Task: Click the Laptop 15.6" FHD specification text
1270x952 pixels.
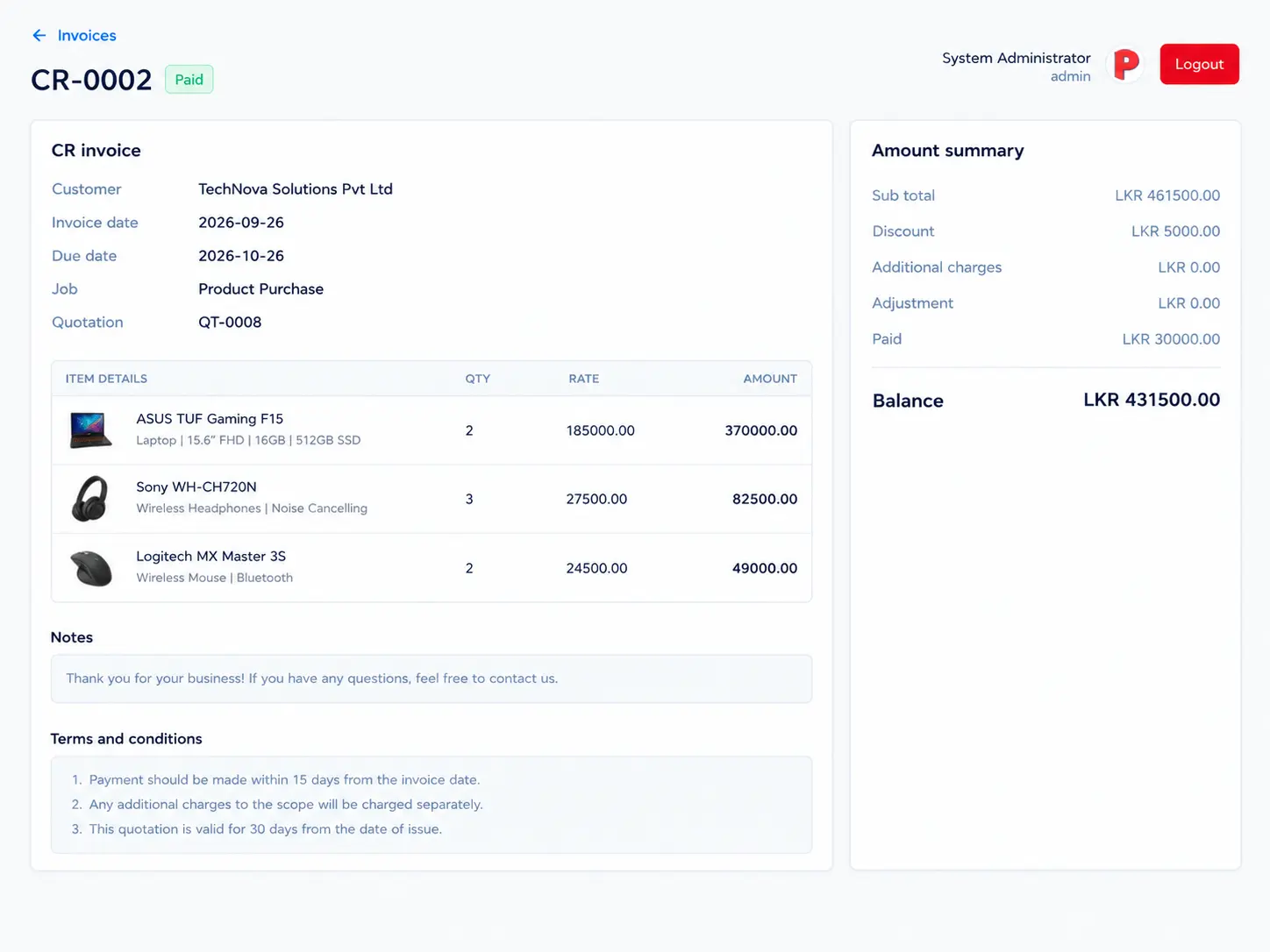Action: click(x=248, y=440)
